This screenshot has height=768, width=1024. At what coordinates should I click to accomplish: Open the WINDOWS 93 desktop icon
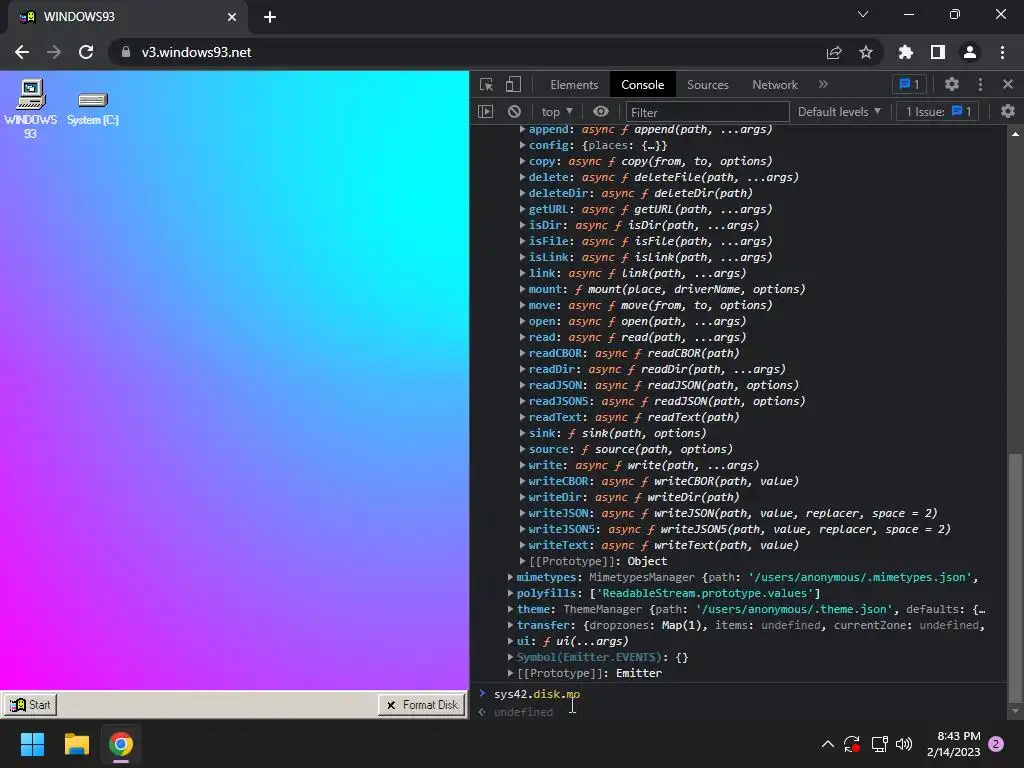[30, 108]
